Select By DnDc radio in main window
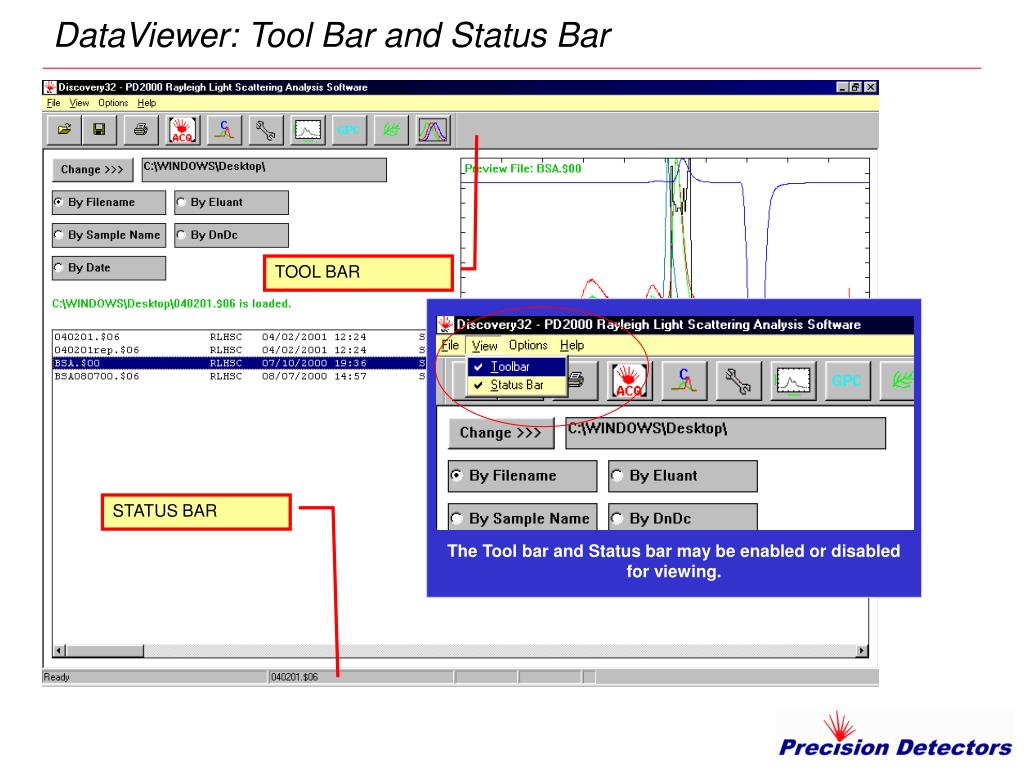Image resolution: width=1024 pixels, height=768 pixels. pyautogui.click(x=231, y=235)
